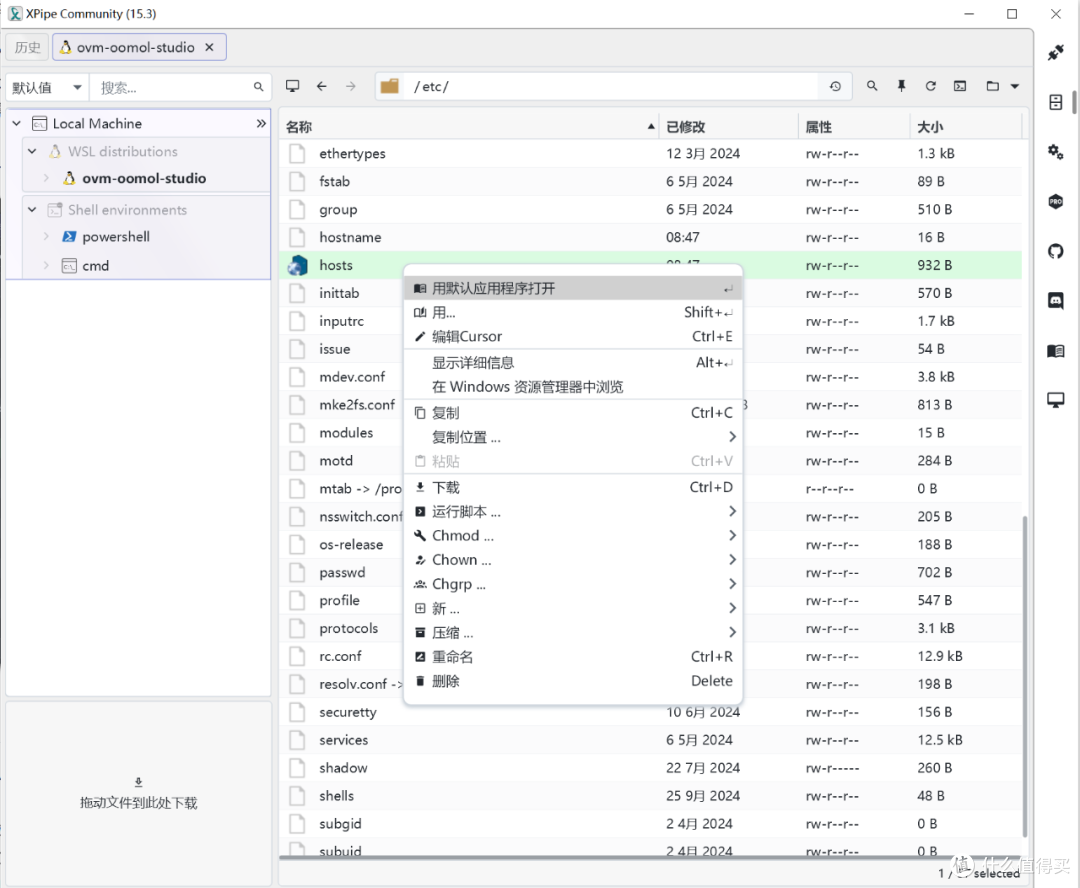This screenshot has width=1080, height=888.
Task: Click the penguin icon of ovm-oomol-studio tree entry
Action: tap(69, 178)
